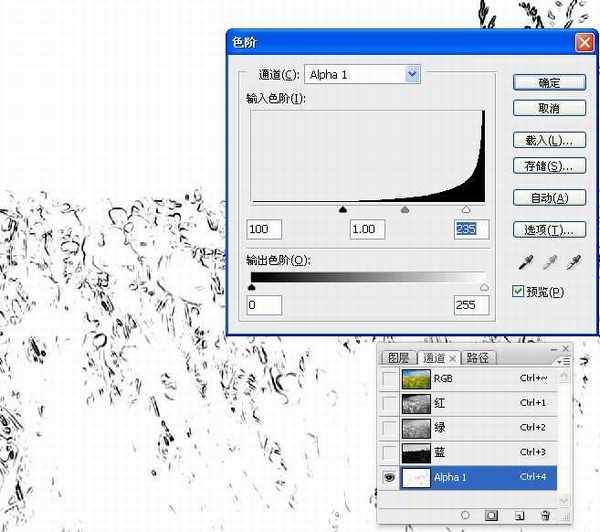Click the 载入(L)... Load button
This screenshot has width=600, height=532.
coord(549,140)
